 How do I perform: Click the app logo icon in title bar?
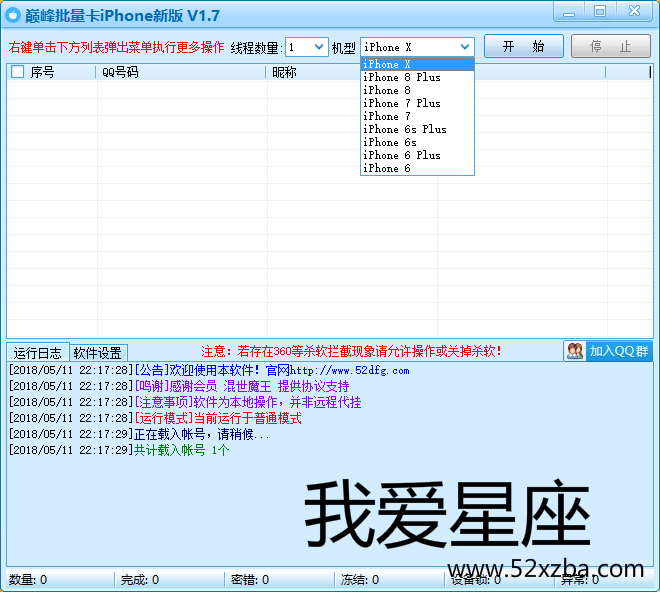(14, 15)
